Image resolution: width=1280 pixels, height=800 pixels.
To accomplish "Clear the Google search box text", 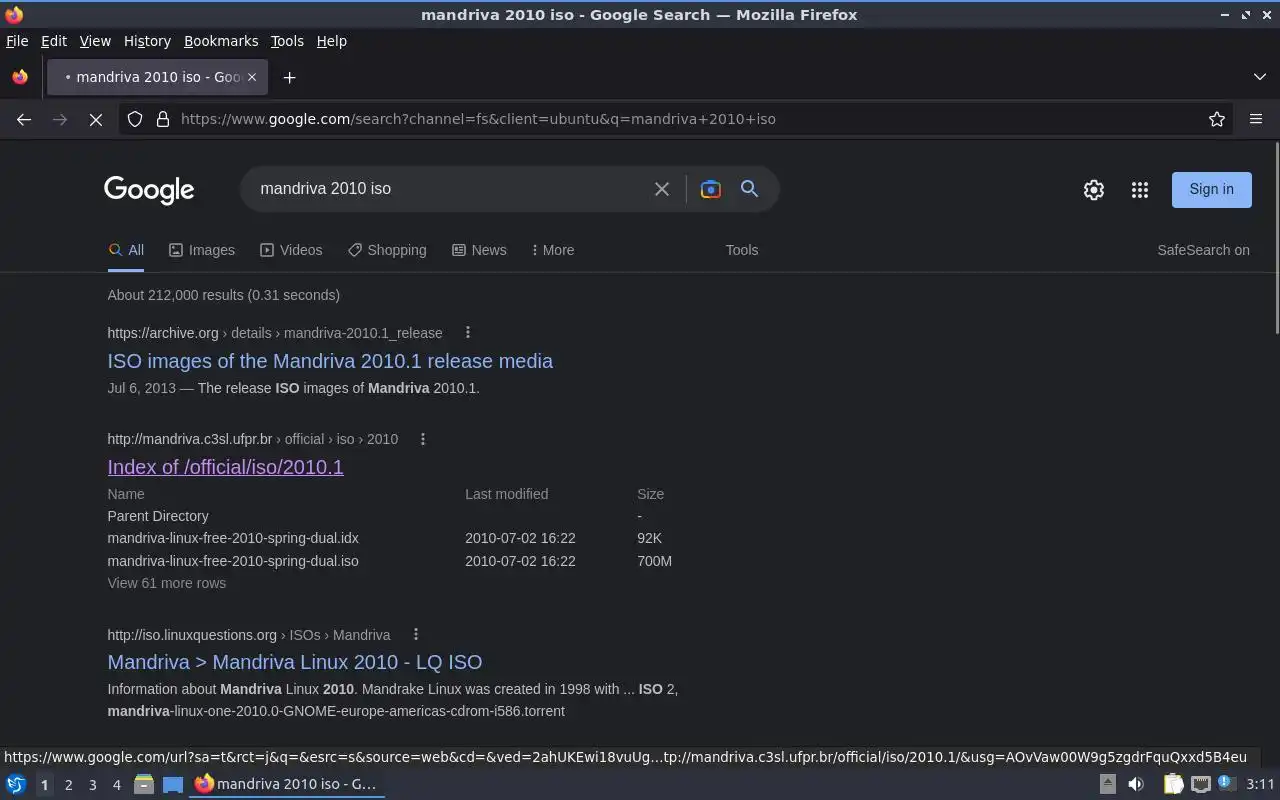I will (x=661, y=189).
